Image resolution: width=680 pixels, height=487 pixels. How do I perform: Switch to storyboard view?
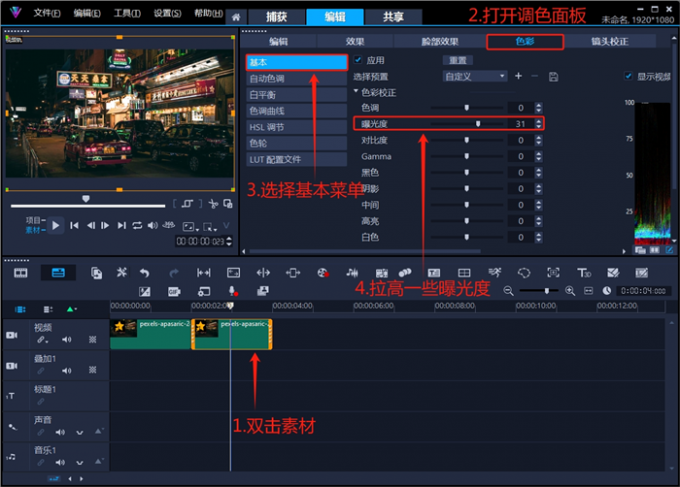coord(20,273)
